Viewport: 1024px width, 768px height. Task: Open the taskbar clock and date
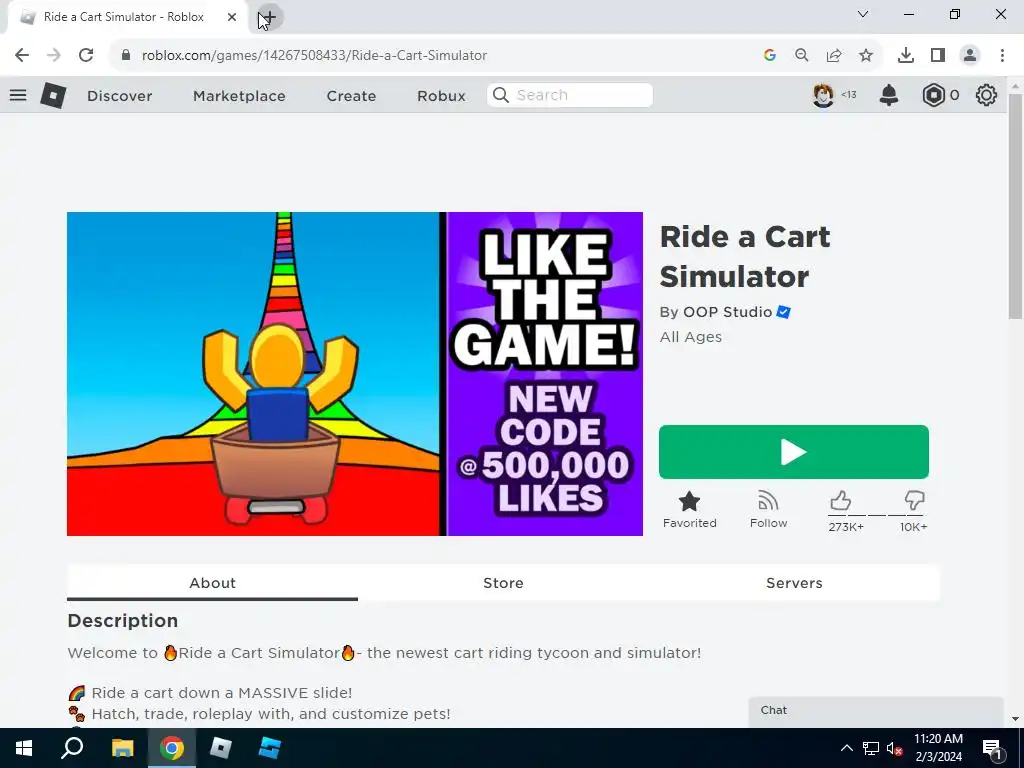coord(938,748)
